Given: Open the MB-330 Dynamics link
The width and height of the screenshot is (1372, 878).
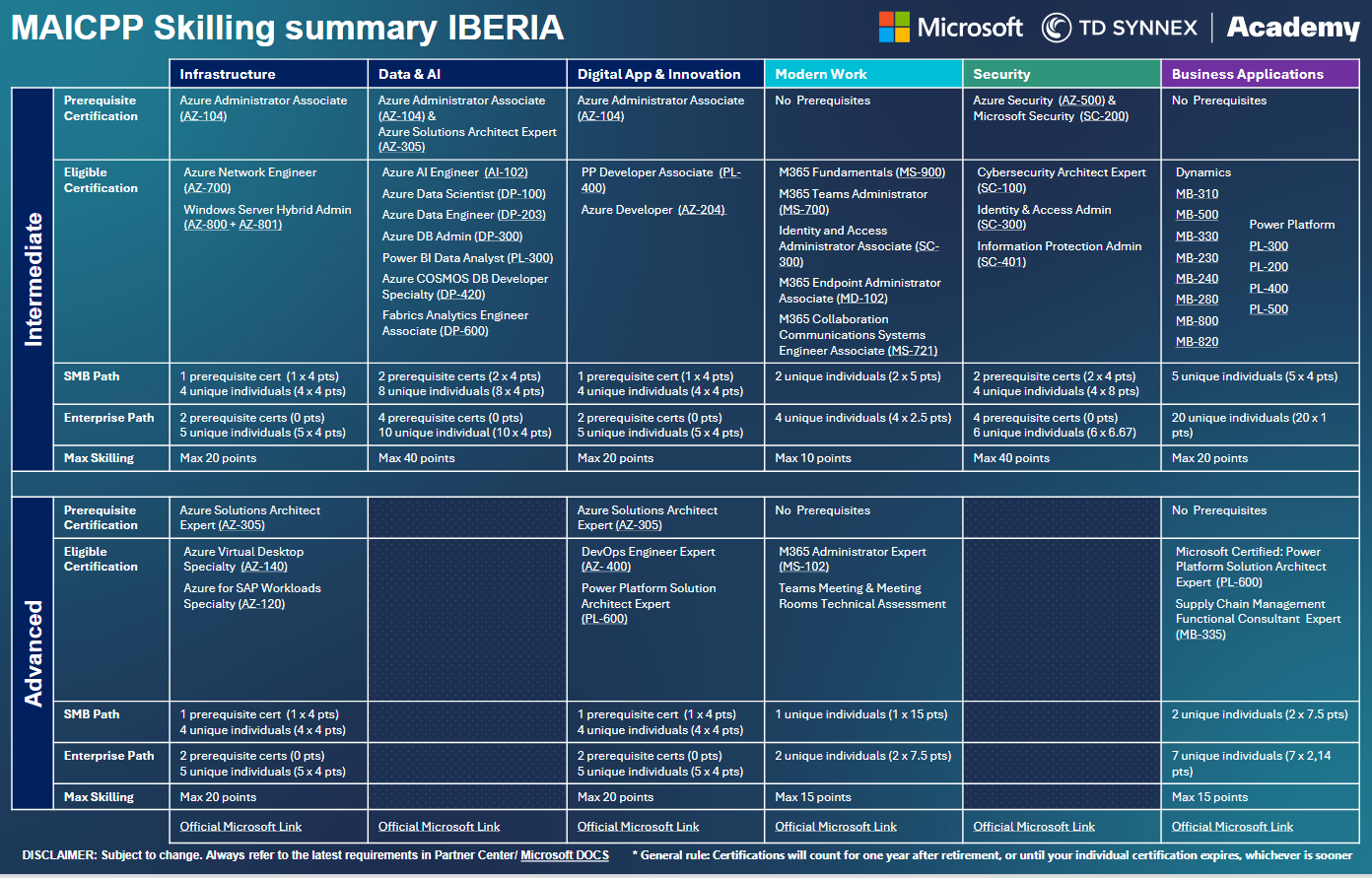Looking at the screenshot, I should [1197, 236].
